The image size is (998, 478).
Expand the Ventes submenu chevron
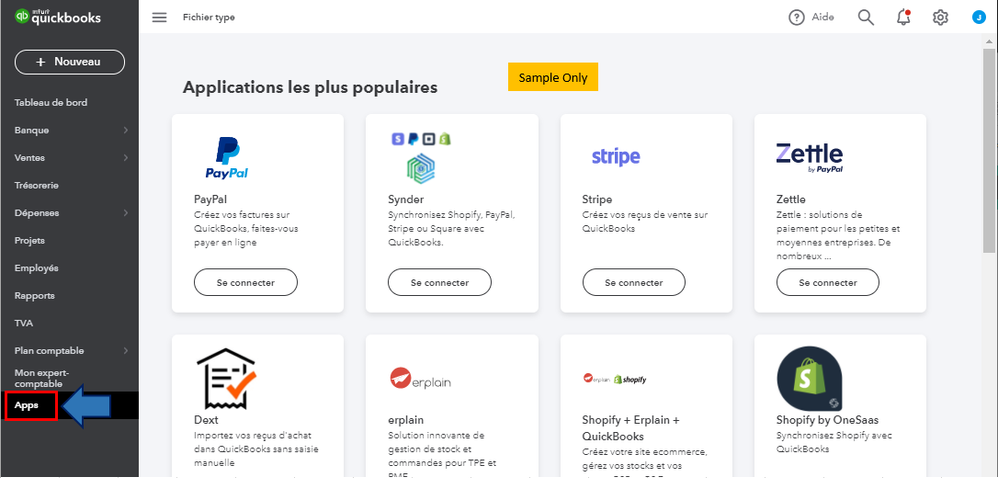point(125,158)
